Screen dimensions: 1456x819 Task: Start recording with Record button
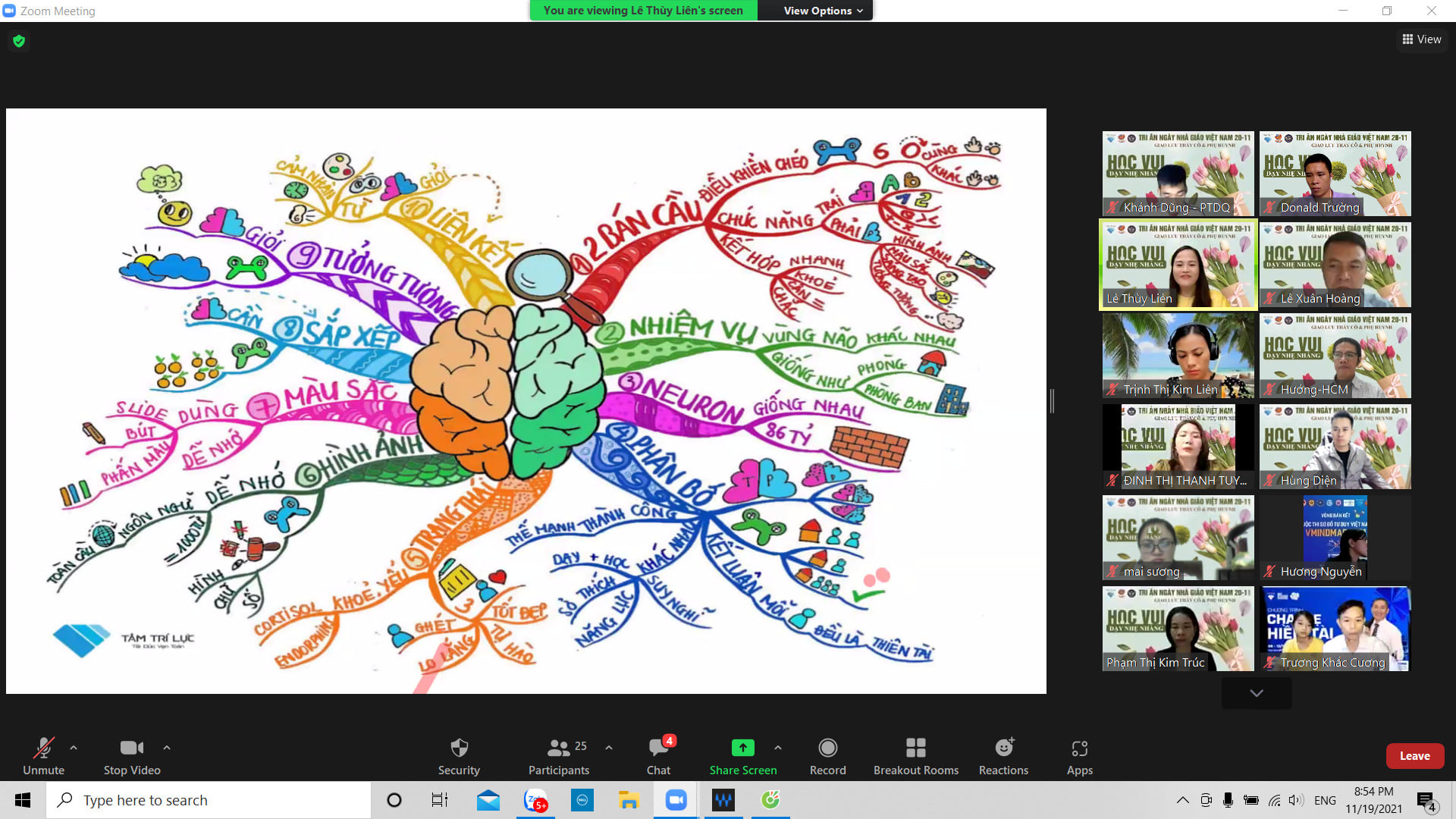tap(827, 756)
